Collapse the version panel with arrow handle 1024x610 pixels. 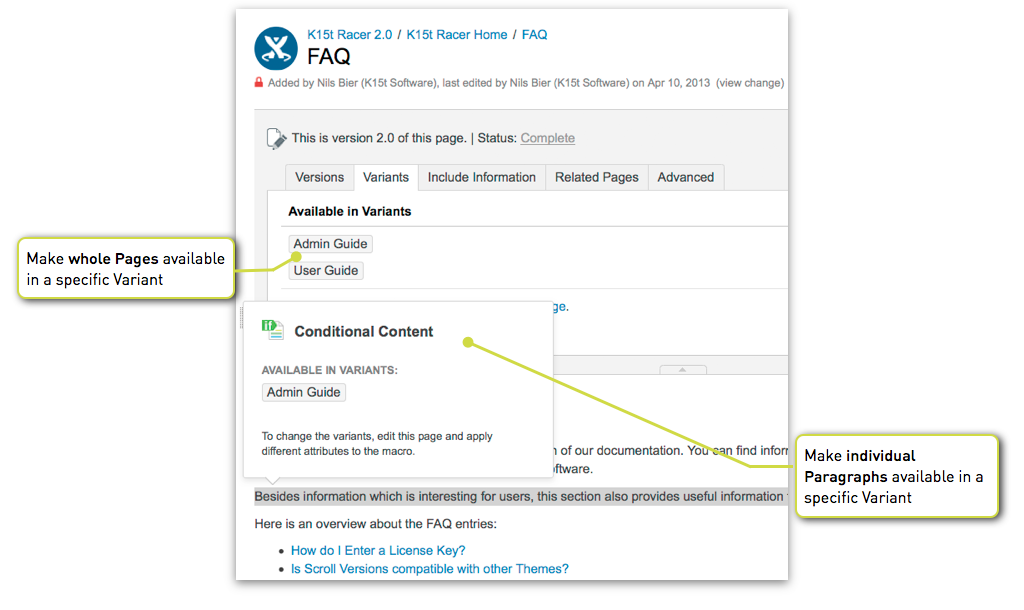pos(682,370)
